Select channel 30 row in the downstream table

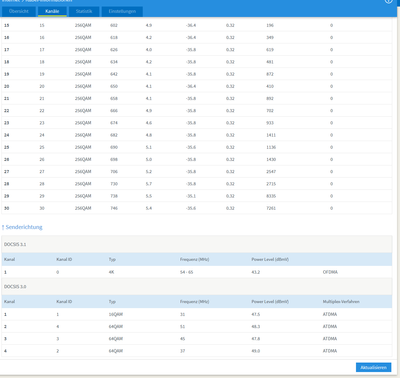197,208
